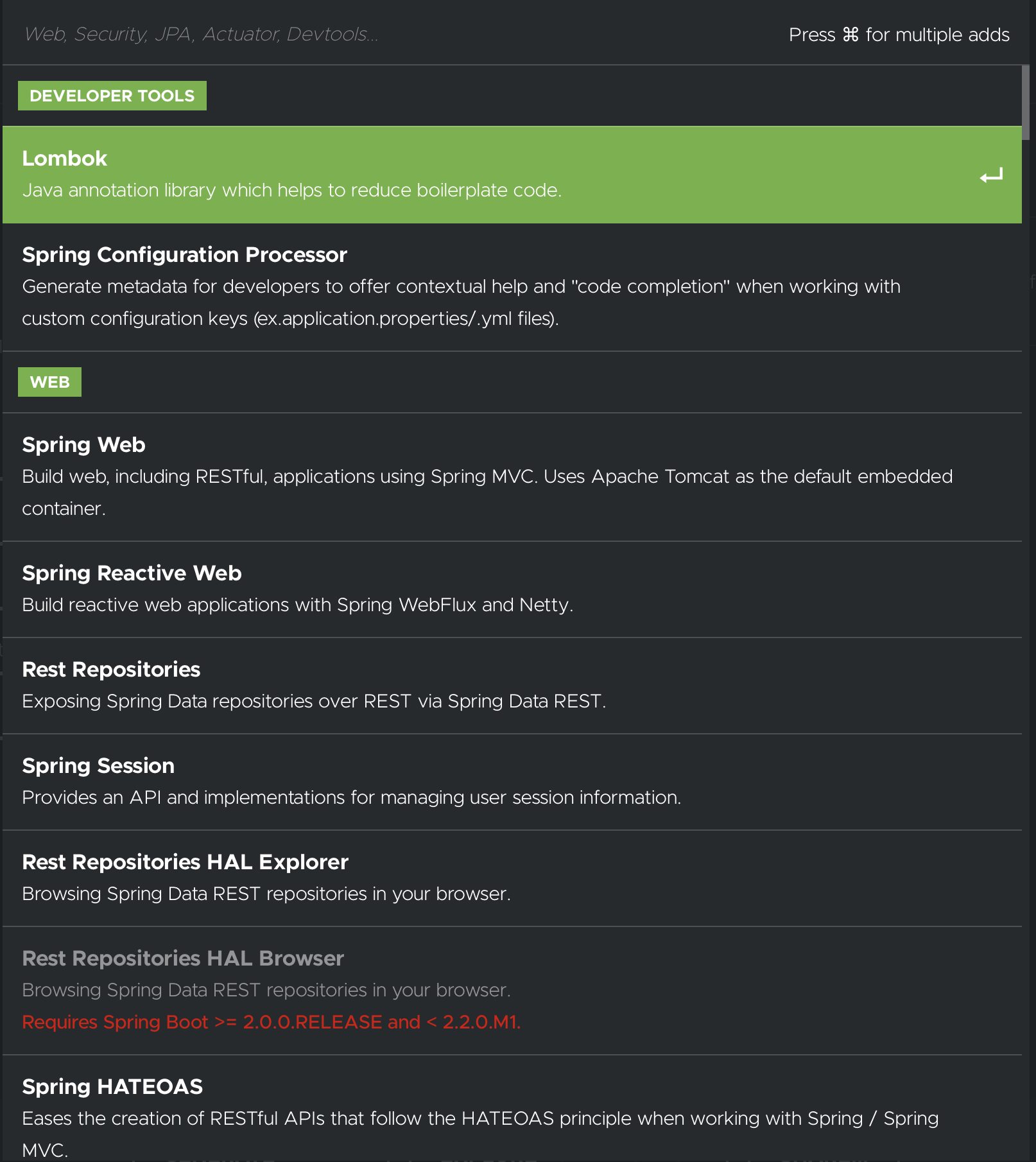
Task: Click 'Provides an API and implementations' description
Action: click(x=351, y=797)
